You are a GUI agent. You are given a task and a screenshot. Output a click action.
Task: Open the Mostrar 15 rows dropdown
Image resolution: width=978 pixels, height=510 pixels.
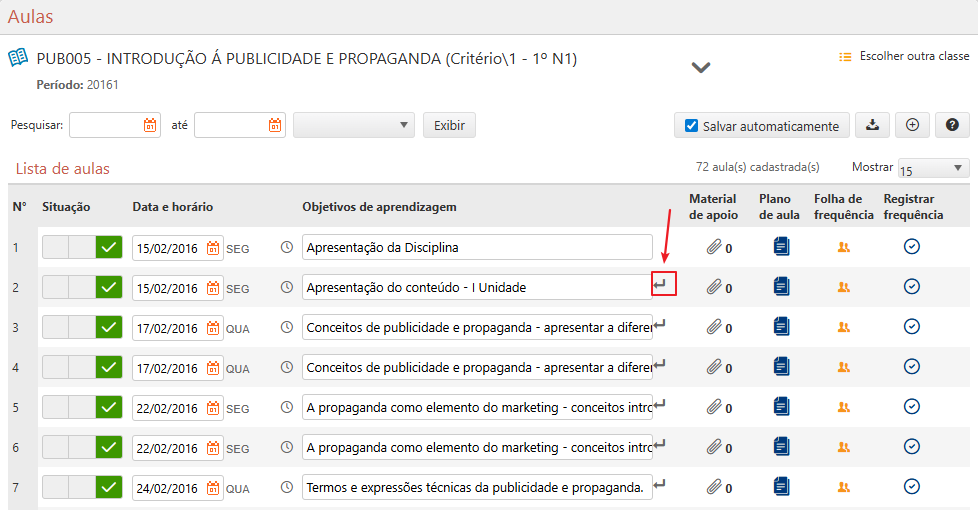pyautogui.click(x=934, y=168)
